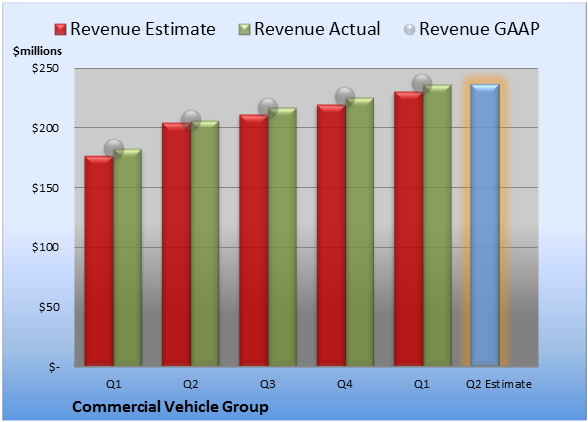
Task: Select the red estimate bar for Q2
Action: tap(176, 245)
